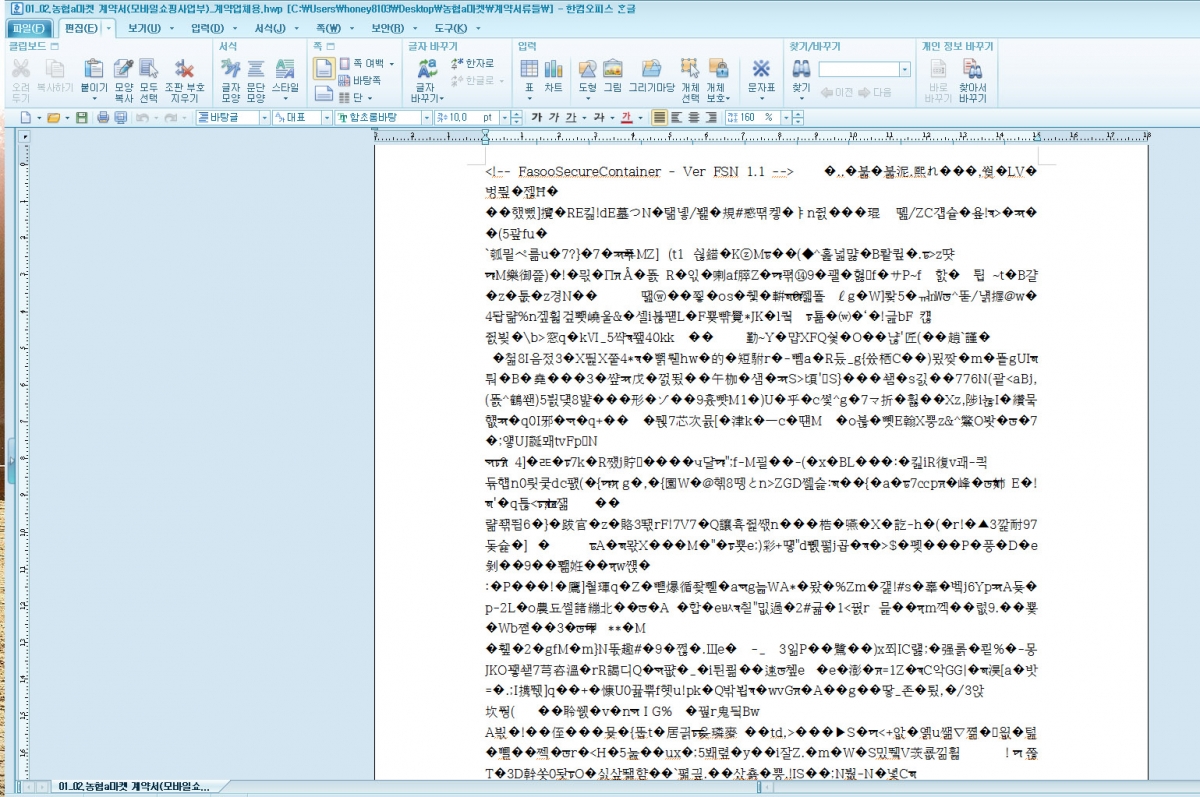Open the 보안(R) menu

tap(387, 28)
